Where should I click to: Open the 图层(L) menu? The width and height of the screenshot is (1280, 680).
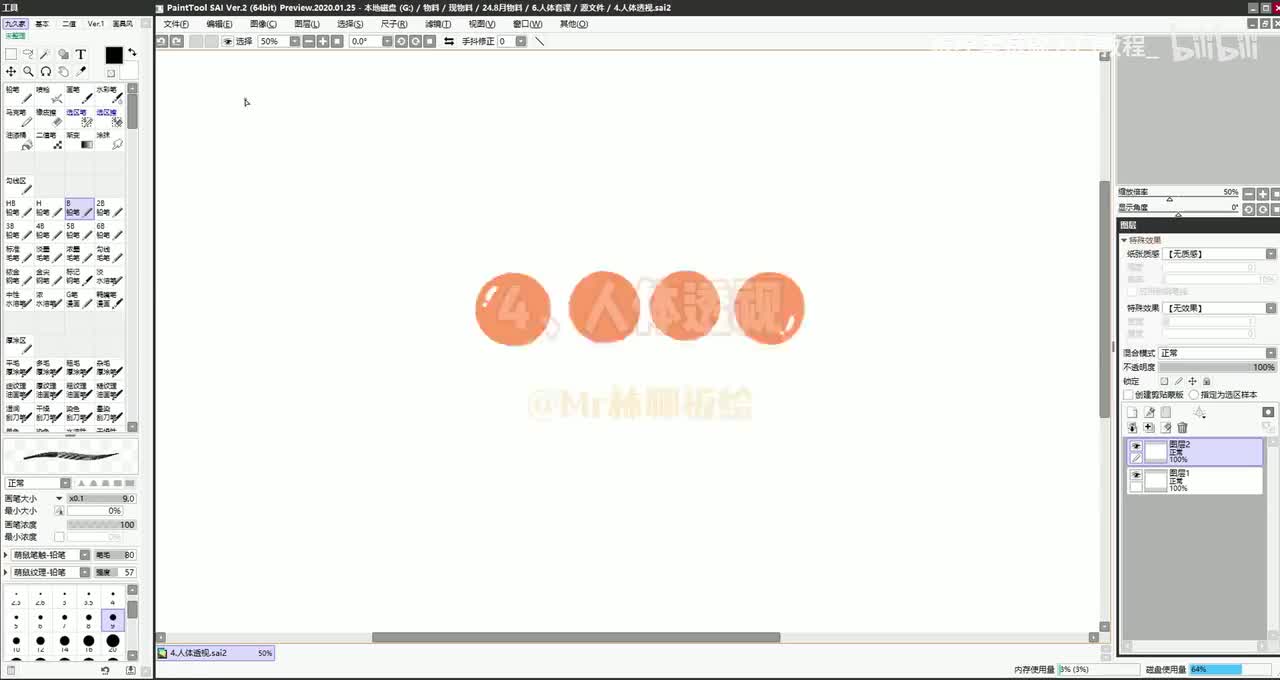[x=307, y=24]
